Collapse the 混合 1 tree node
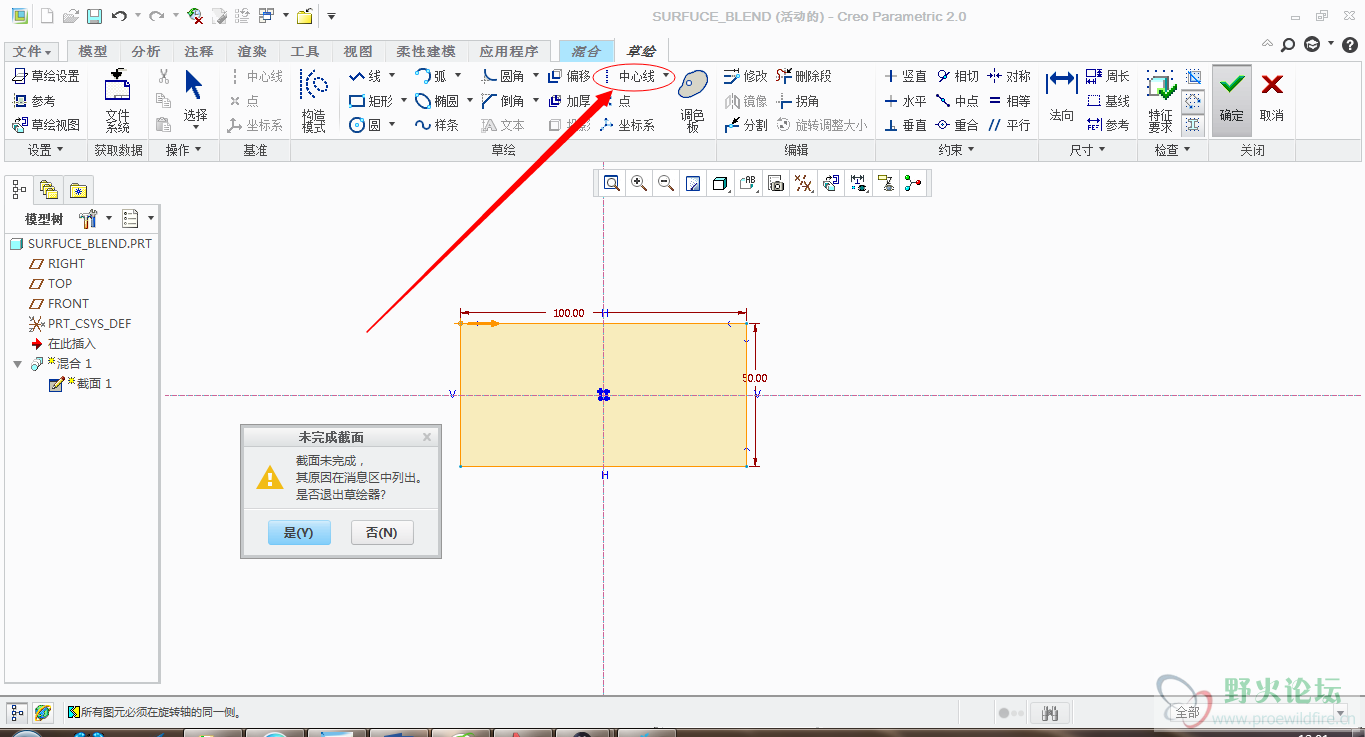 click(18, 364)
